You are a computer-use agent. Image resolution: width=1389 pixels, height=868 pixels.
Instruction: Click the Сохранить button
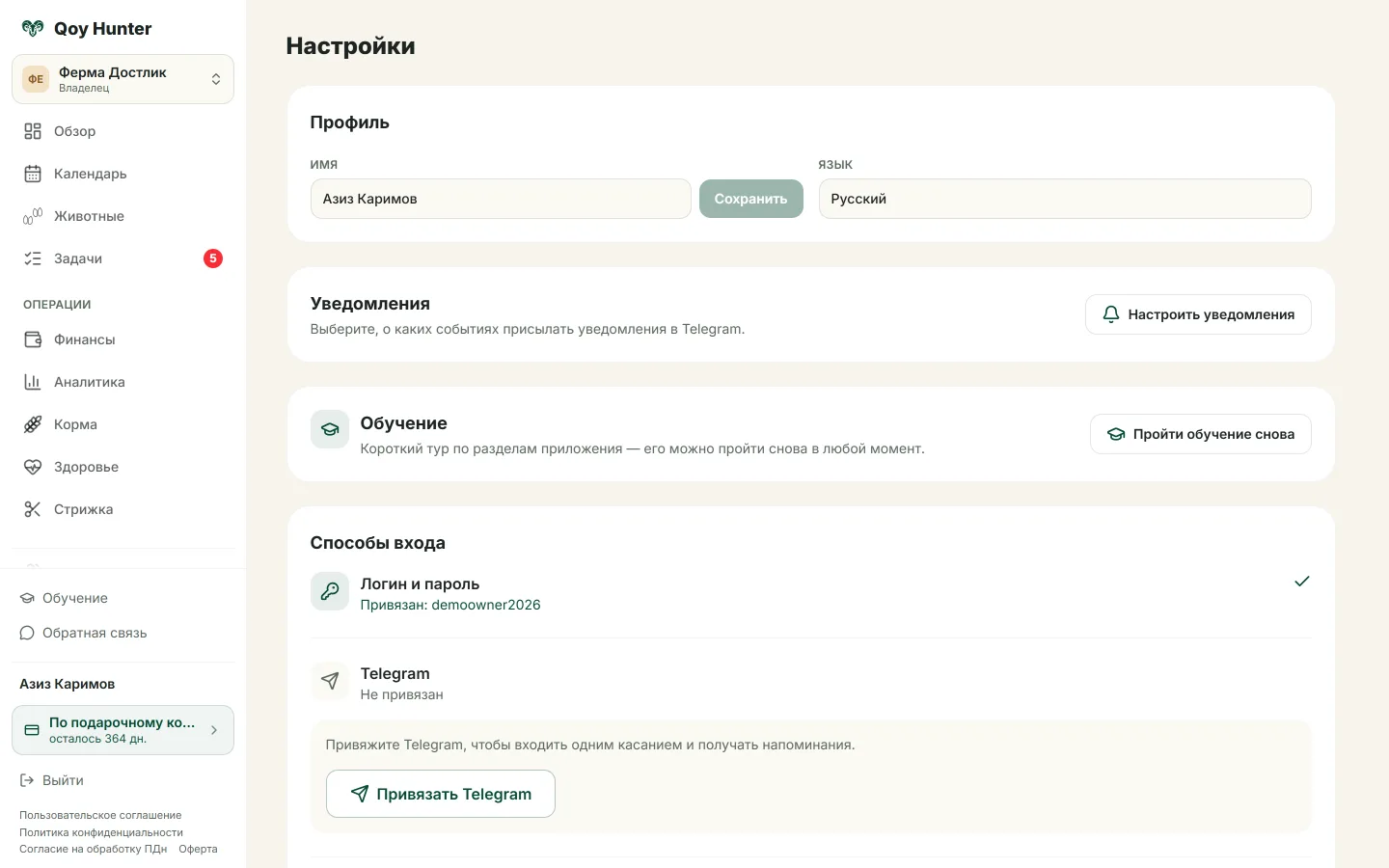pos(751,199)
